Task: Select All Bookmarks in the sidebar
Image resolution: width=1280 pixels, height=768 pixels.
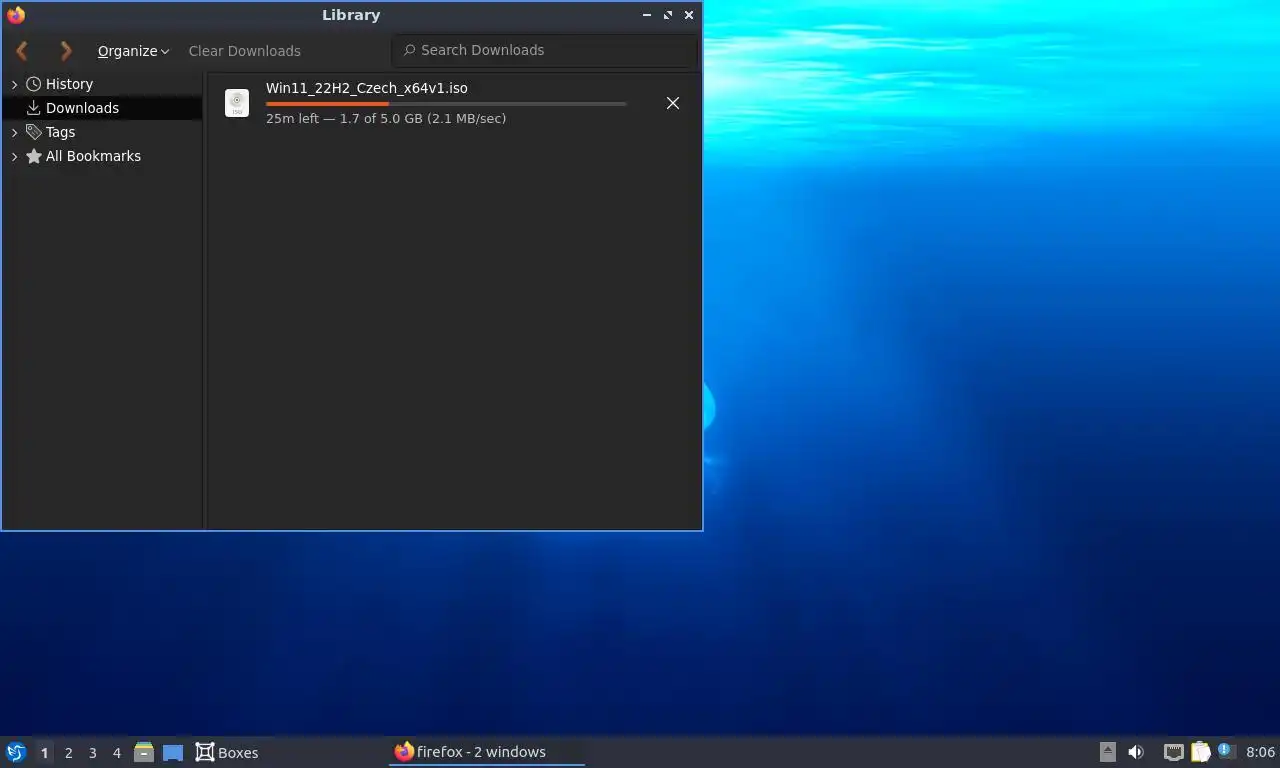Action: pyautogui.click(x=93, y=156)
